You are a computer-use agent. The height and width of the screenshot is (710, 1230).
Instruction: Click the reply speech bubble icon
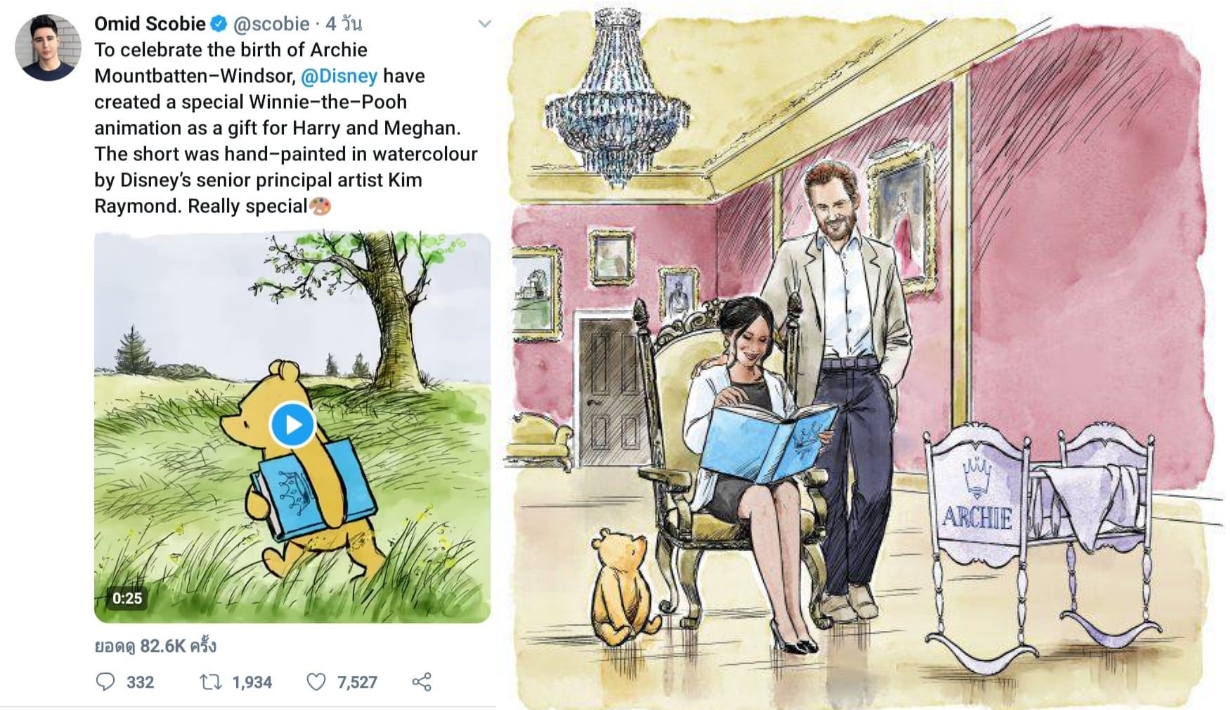click(x=105, y=682)
